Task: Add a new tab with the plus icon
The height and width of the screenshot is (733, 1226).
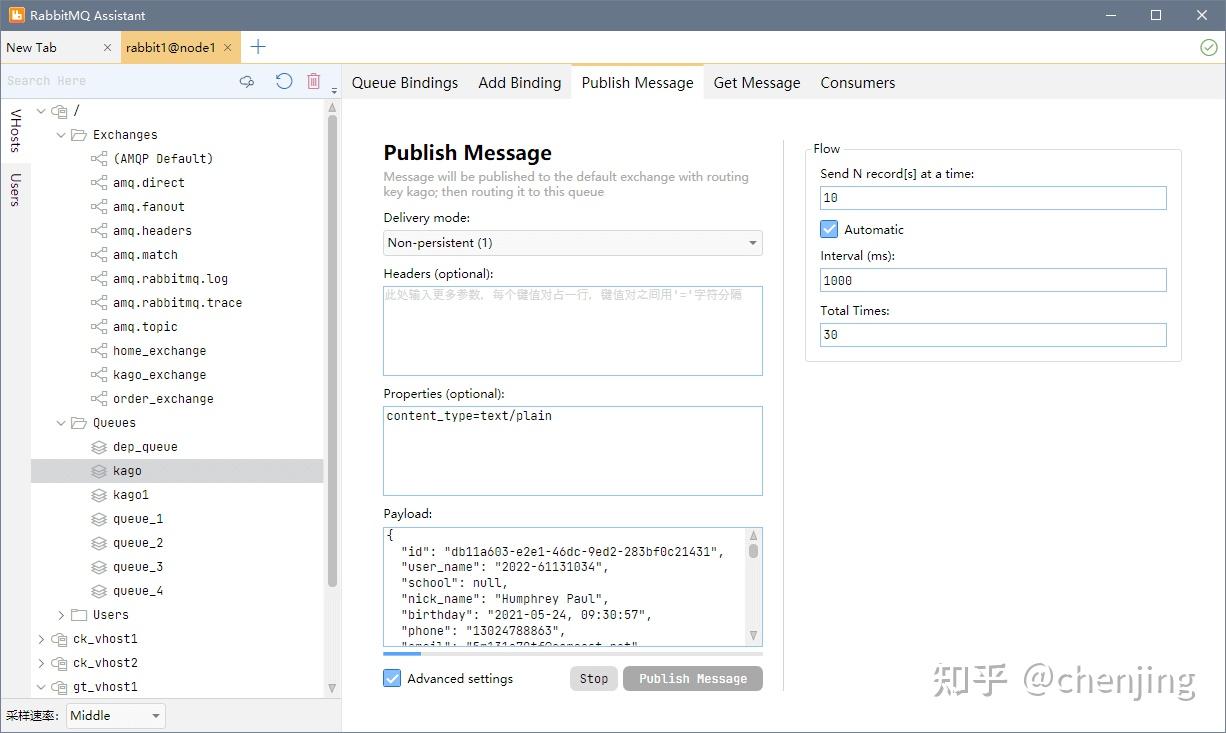Action: [x=258, y=47]
